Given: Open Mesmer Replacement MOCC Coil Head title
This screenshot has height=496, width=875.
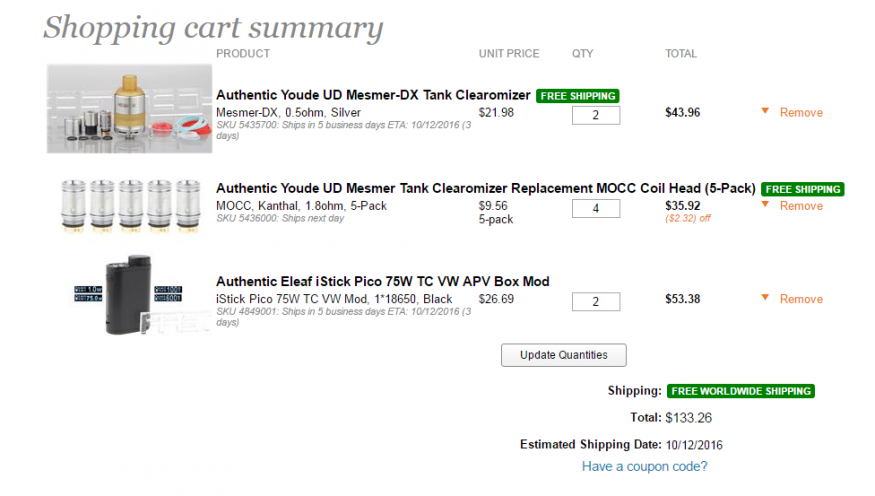Looking at the screenshot, I should (485, 188).
